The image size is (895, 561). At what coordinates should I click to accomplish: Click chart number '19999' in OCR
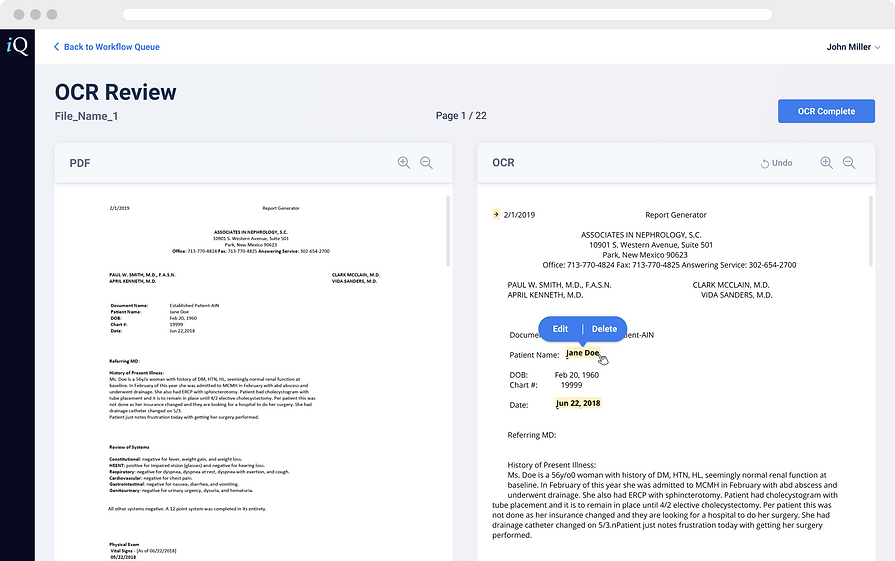(x=571, y=385)
